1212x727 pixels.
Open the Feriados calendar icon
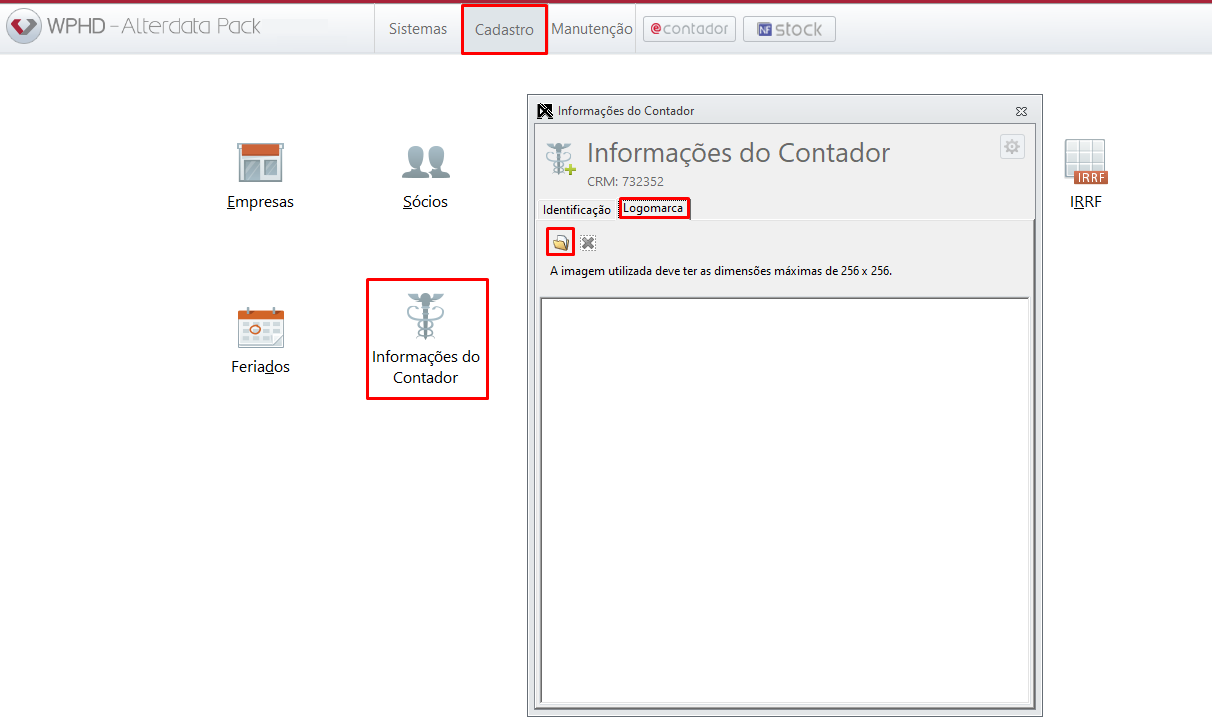point(261,340)
